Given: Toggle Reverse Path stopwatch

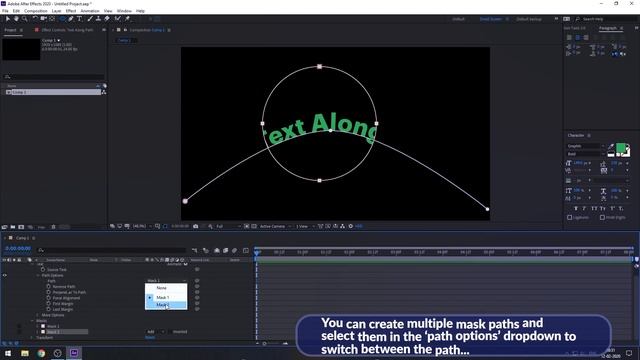Looking at the screenshot, I should 49,287.
